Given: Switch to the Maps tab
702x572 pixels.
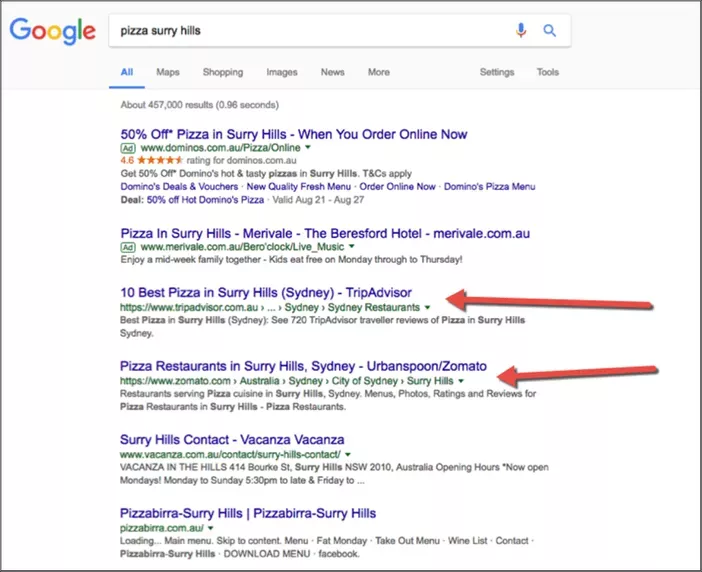Looking at the screenshot, I should pyautogui.click(x=167, y=72).
